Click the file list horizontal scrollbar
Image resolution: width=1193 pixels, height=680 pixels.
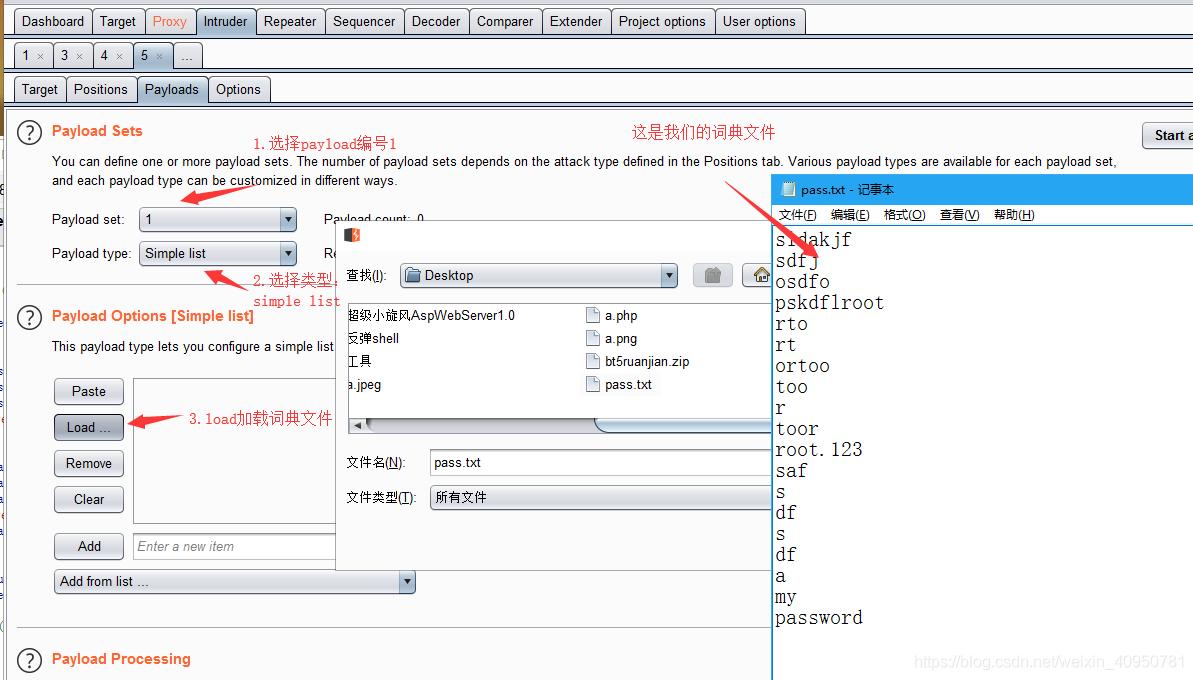[x=560, y=425]
